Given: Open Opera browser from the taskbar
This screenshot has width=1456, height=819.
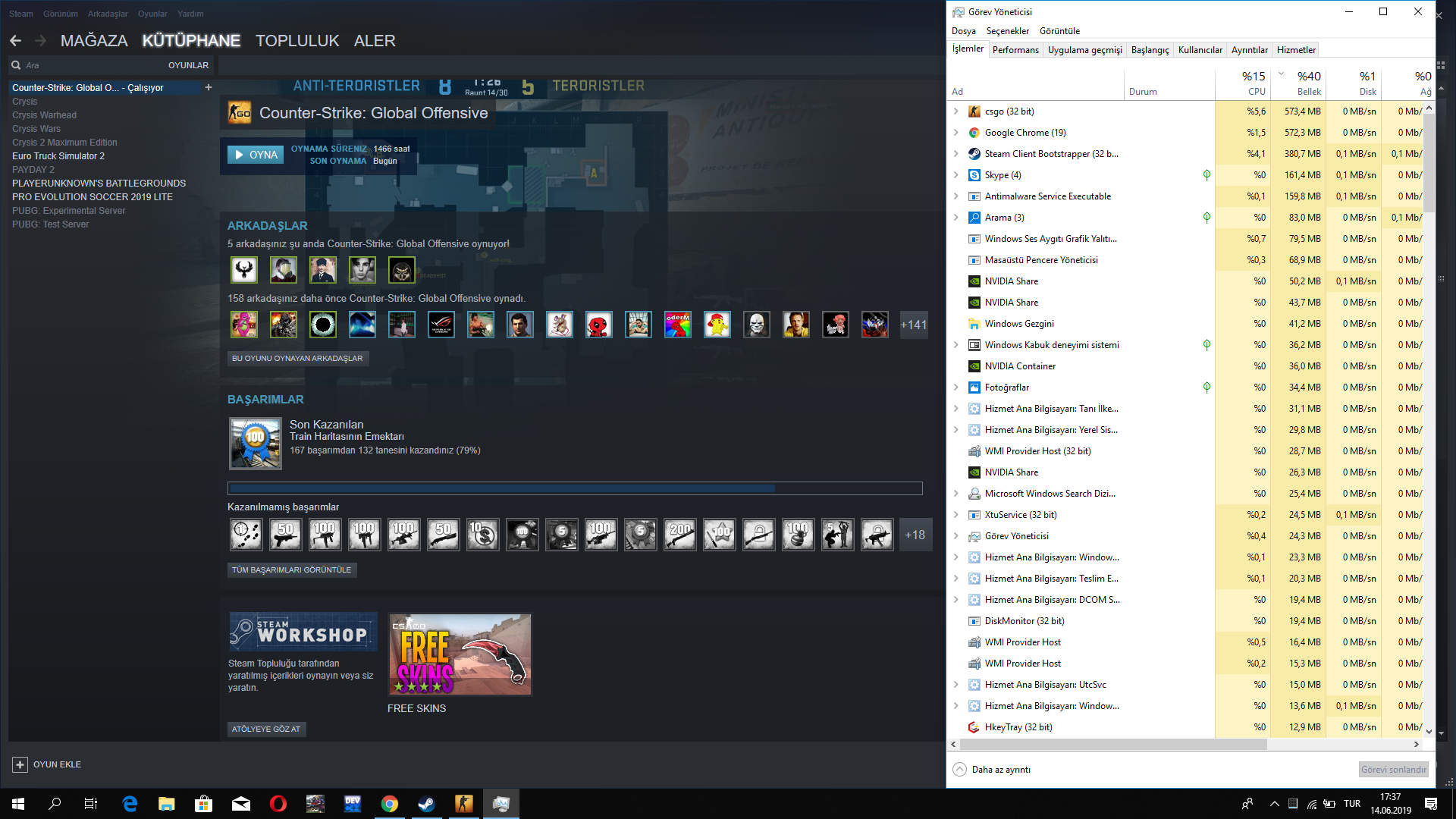Looking at the screenshot, I should tap(278, 804).
